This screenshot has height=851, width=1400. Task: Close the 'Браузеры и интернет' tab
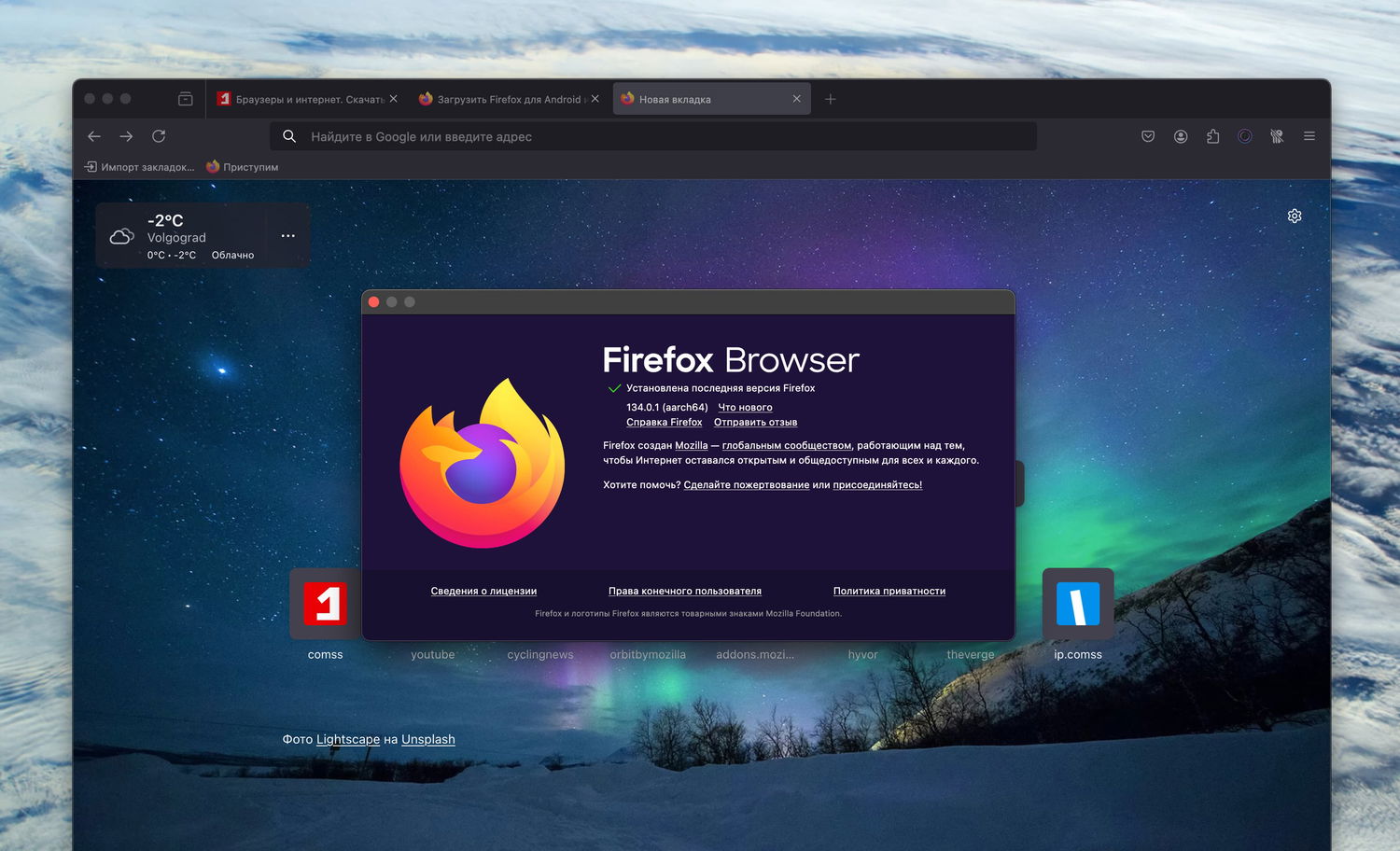point(394,99)
